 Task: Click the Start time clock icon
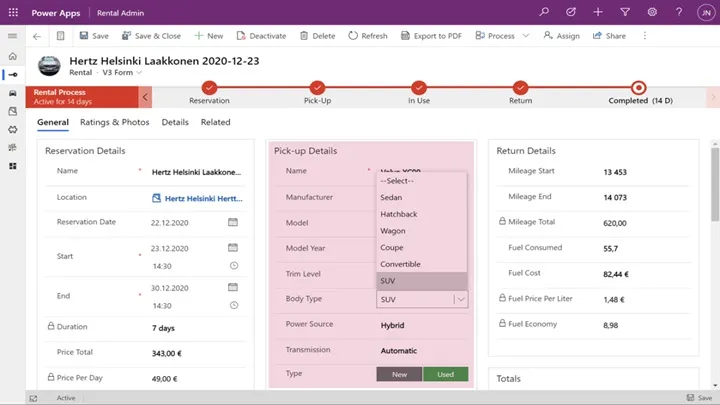[x=233, y=266]
